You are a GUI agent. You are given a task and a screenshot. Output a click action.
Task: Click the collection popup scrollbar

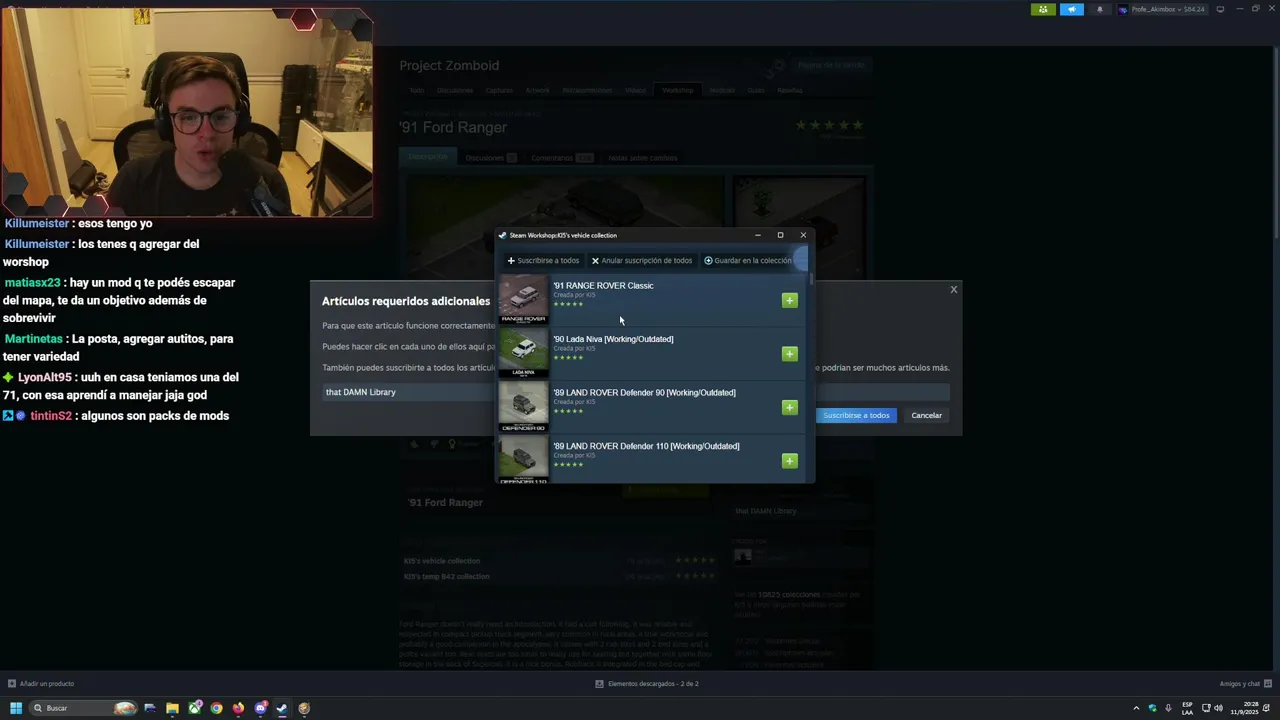(x=812, y=279)
